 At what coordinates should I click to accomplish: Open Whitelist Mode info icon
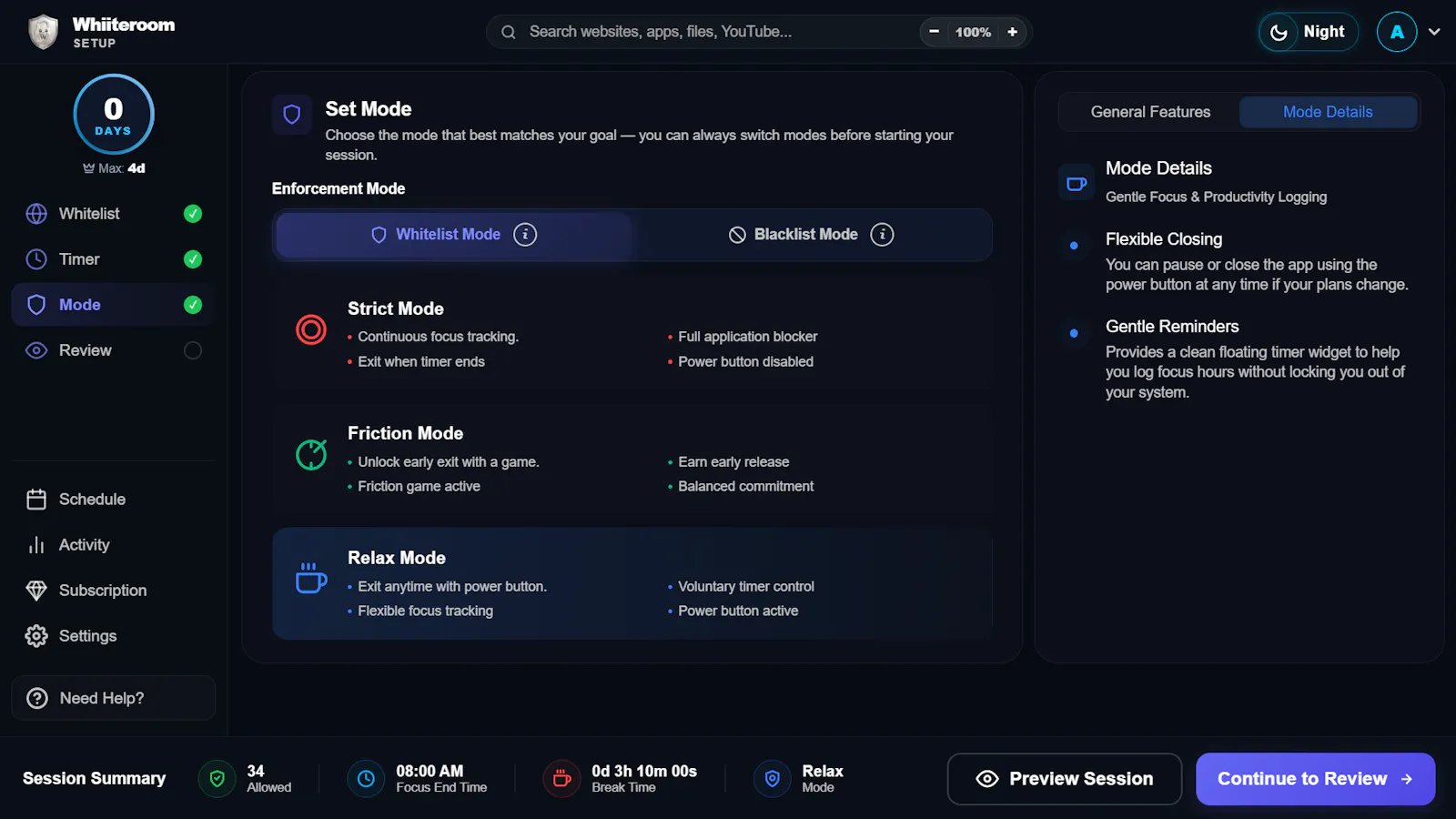[525, 235]
